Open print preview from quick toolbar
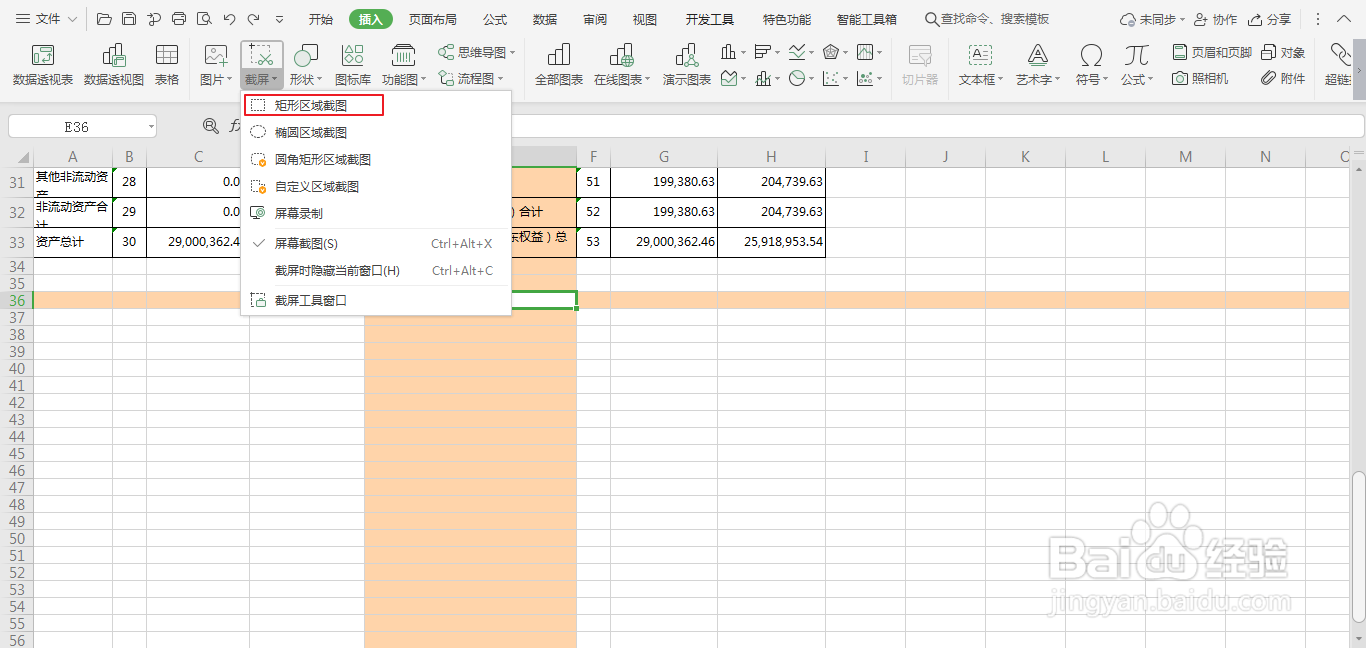 coord(204,19)
